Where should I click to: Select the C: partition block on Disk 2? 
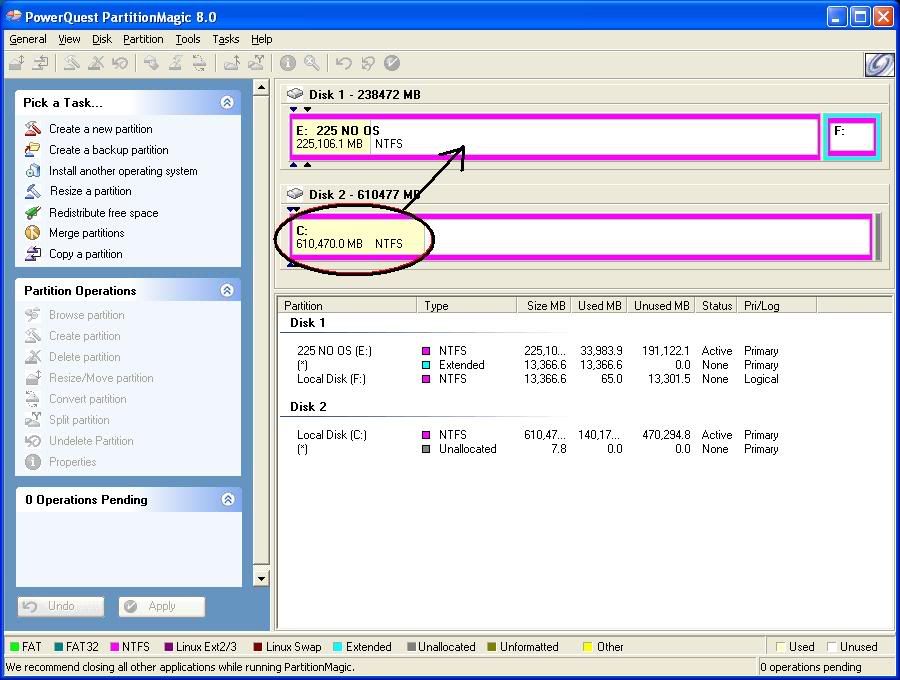click(581, 236)
